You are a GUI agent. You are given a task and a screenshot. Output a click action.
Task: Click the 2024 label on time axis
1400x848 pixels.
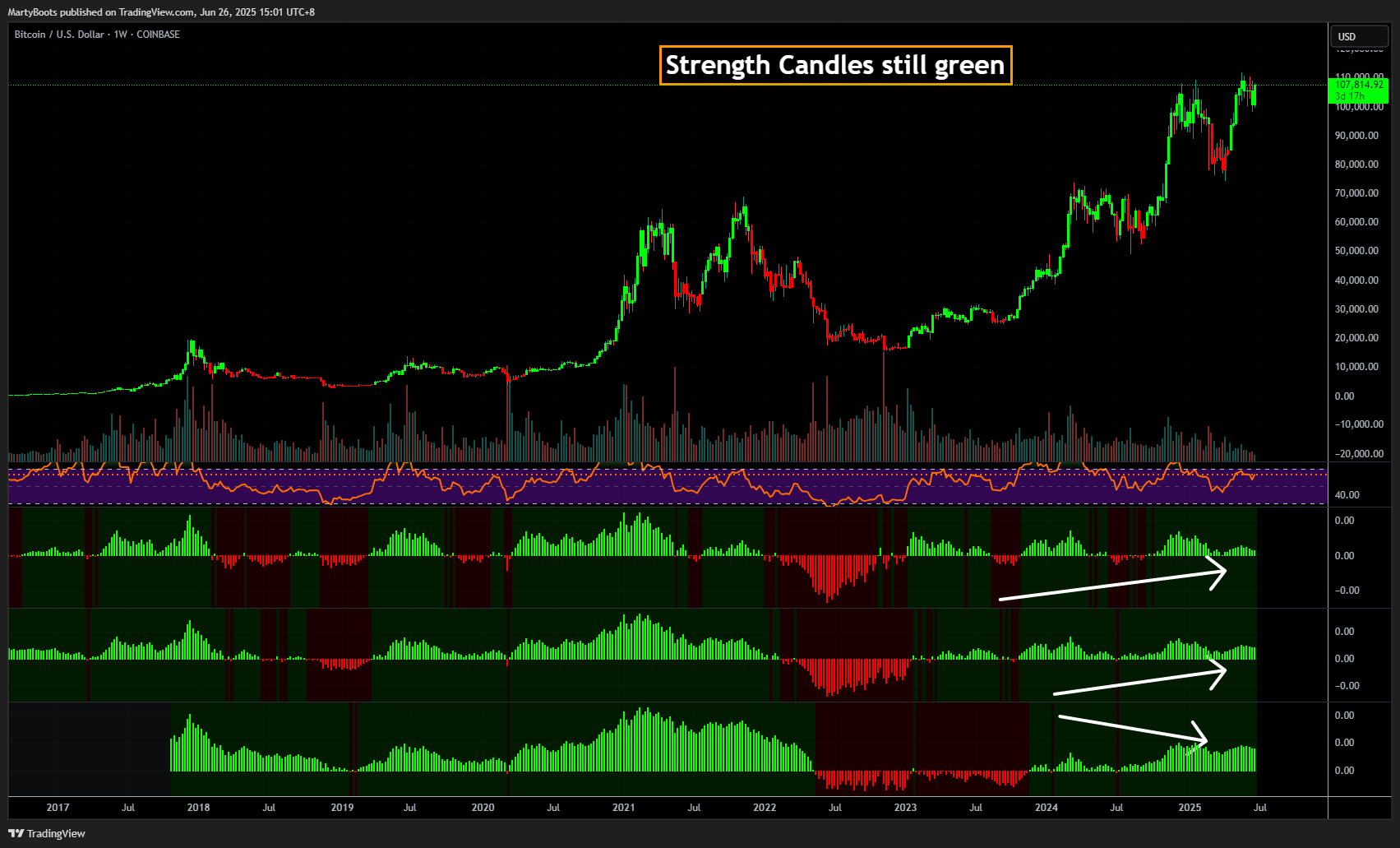point(1047,808)
